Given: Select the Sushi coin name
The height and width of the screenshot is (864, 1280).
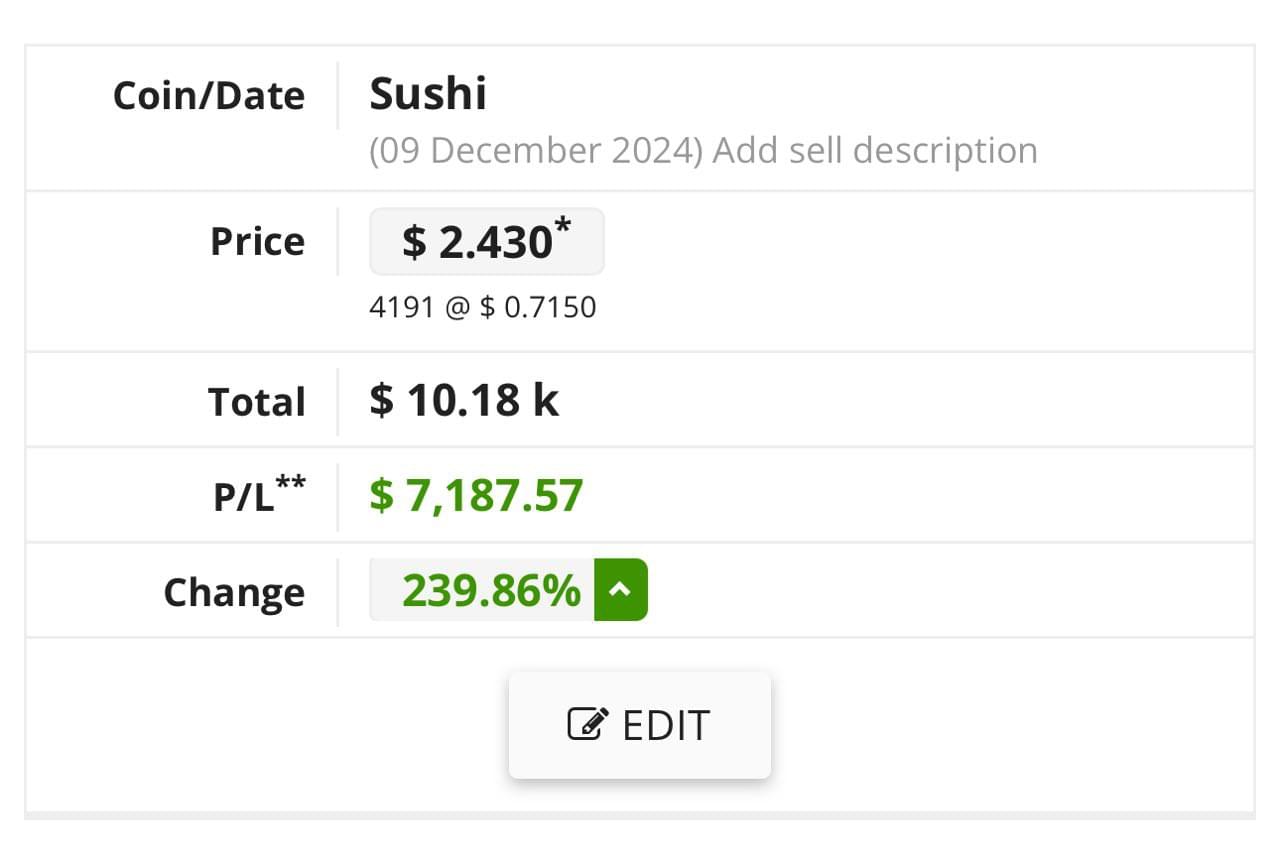Looking at the screenshot, I should click(x=428, y=94).
